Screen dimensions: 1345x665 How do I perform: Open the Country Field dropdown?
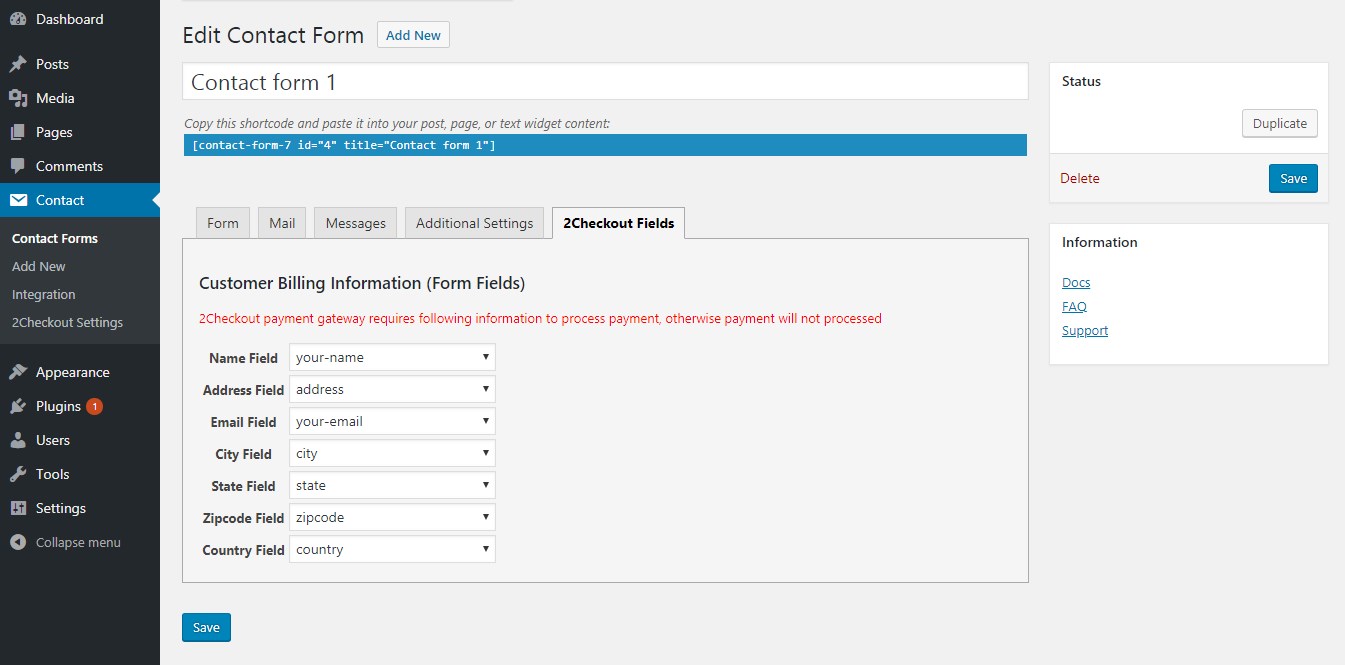pos(392,549)
